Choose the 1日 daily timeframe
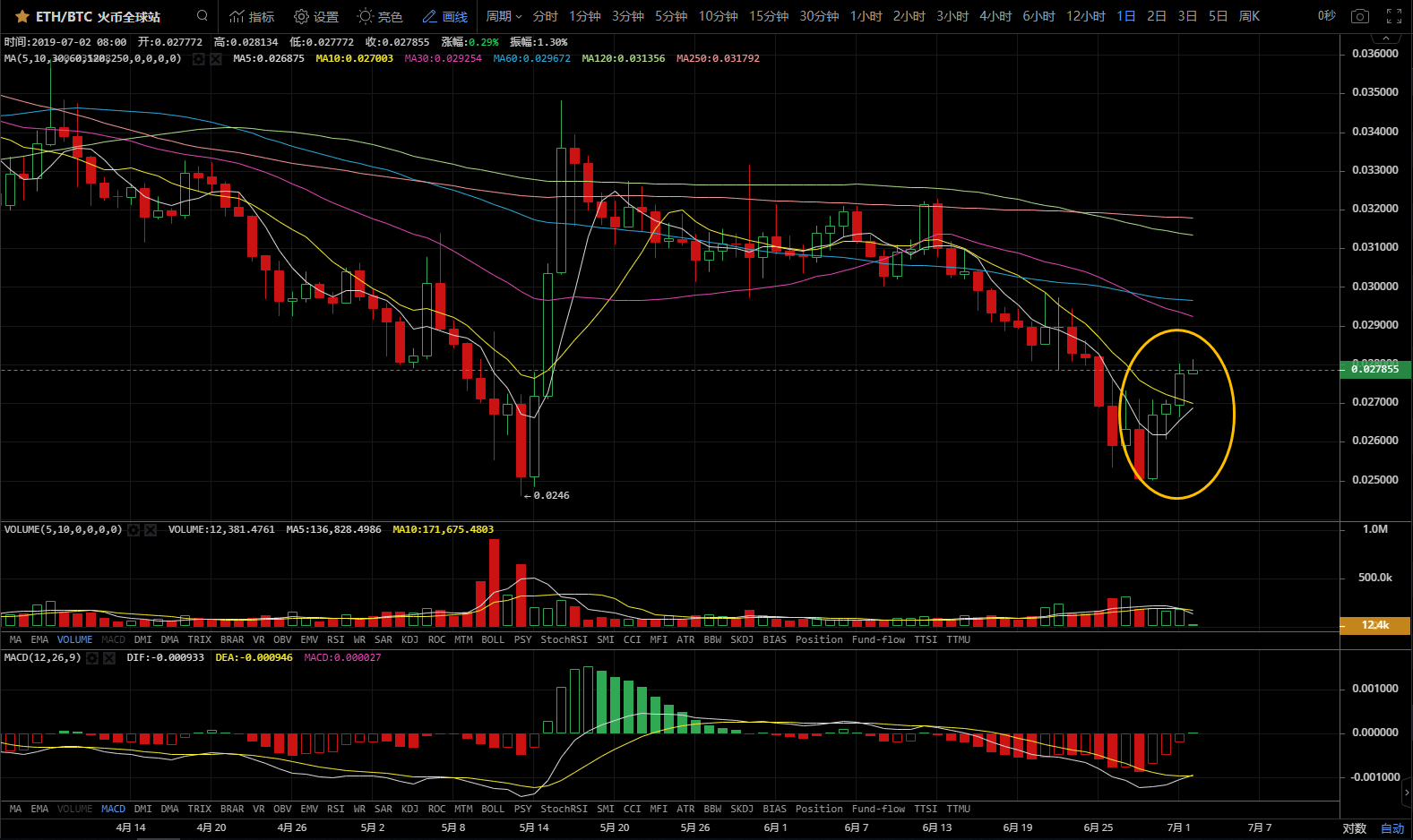Viewport: 1413px width, 840px height. pos(1126,16)
